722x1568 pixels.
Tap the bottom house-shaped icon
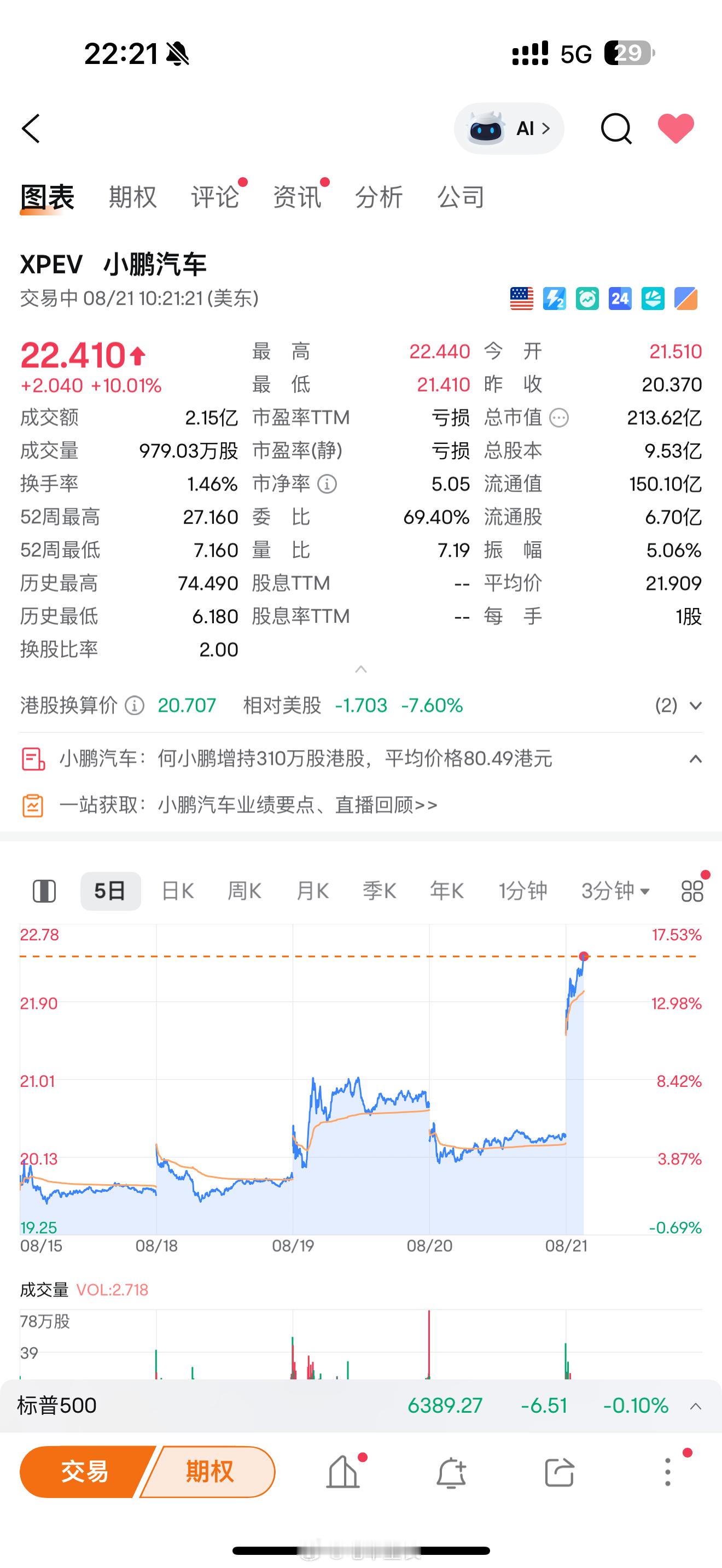343,1472
